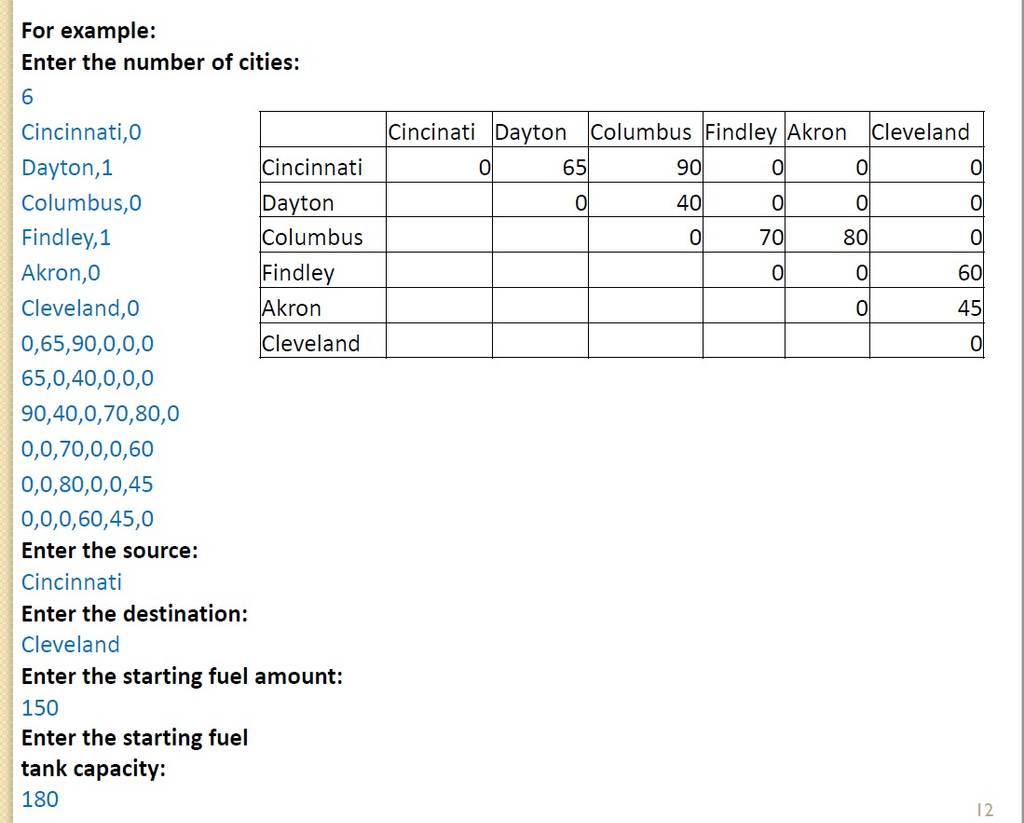Click the number of cities value 6
This screenshot has height=823, width=1024.
[27, 97]
